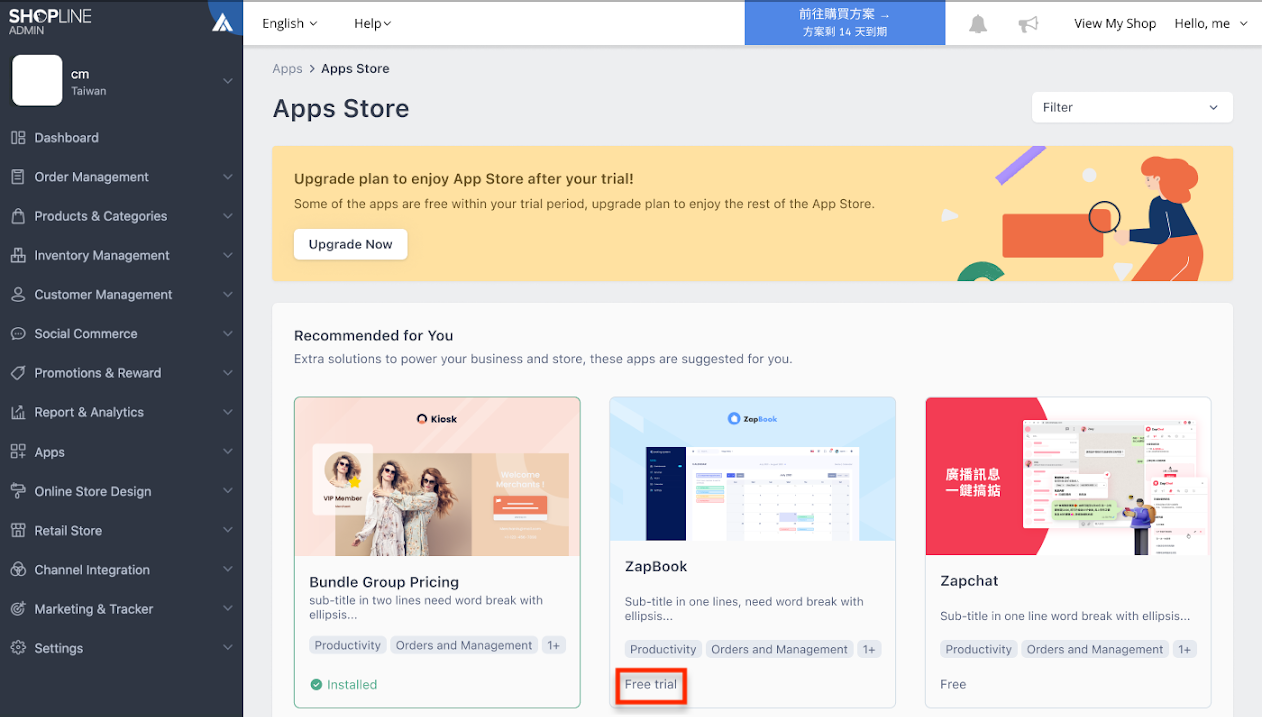Viewport: 1262px width, 717px height.
Task: Expand Promotions & Reward chevron
Action: click(x=228, y=373)
